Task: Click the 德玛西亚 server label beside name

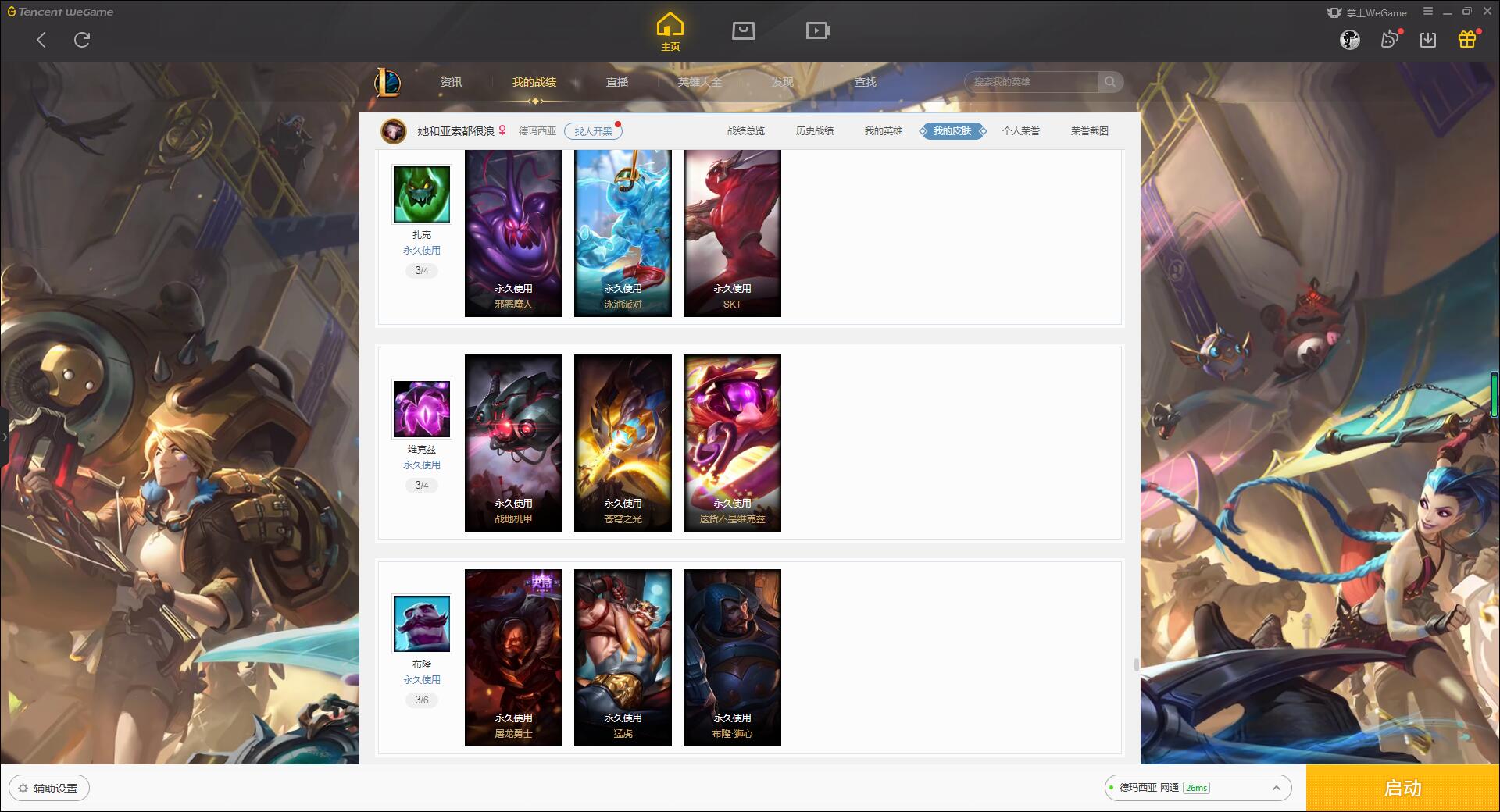Action: pos(537,131)
